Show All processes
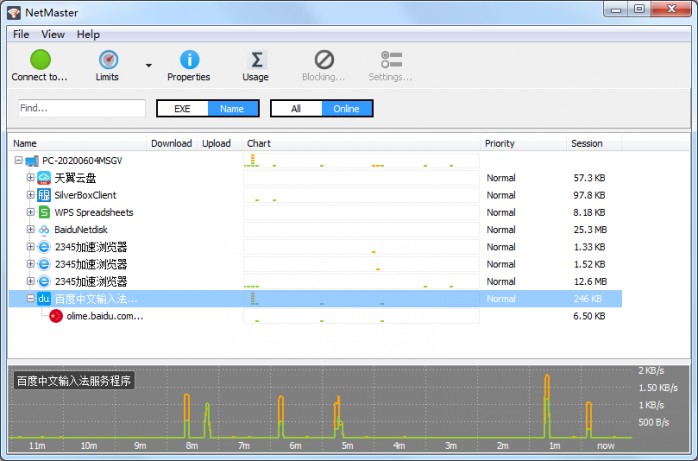 tap(296, 109)
